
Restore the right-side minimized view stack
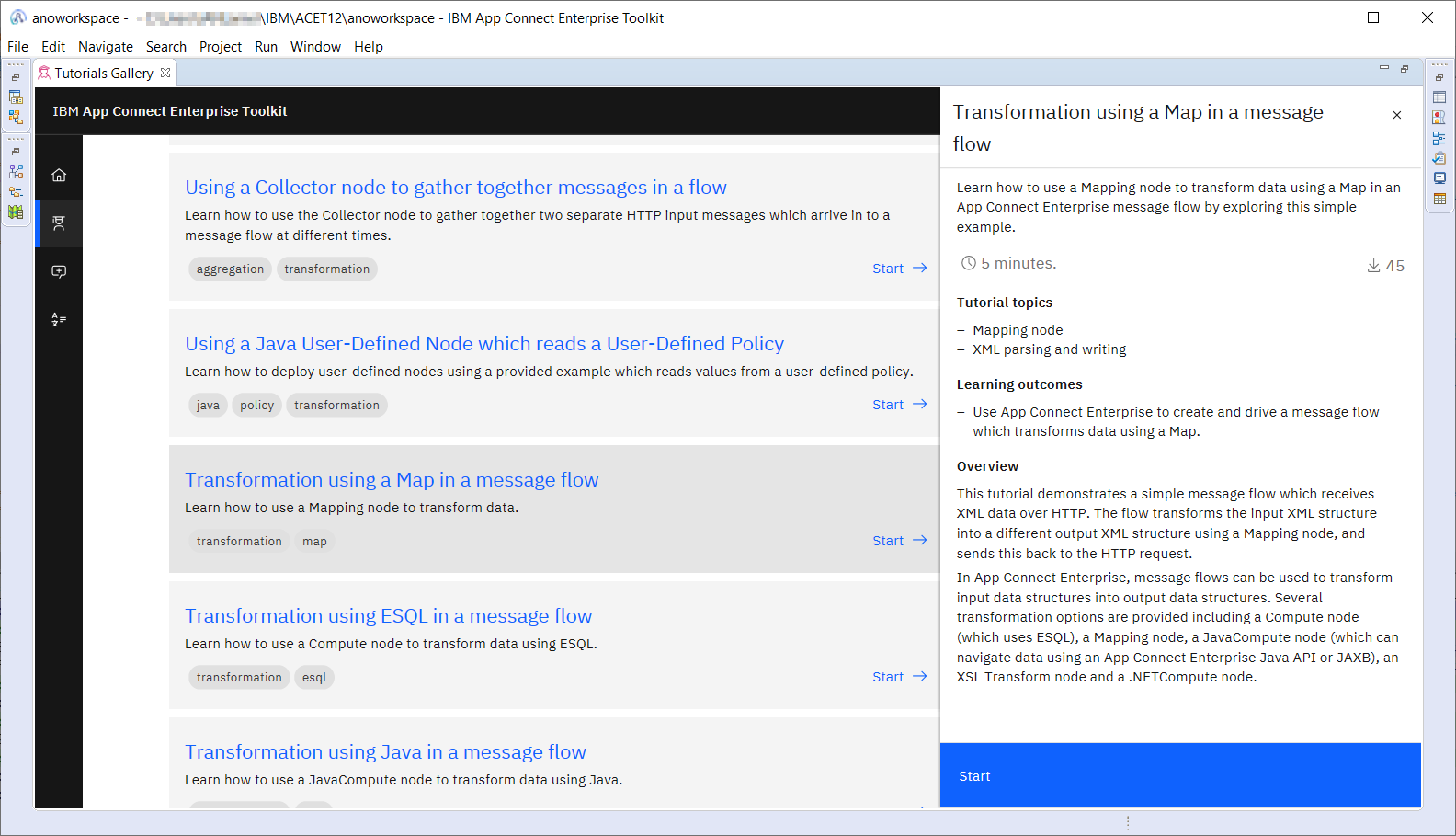pos(1439,77)
